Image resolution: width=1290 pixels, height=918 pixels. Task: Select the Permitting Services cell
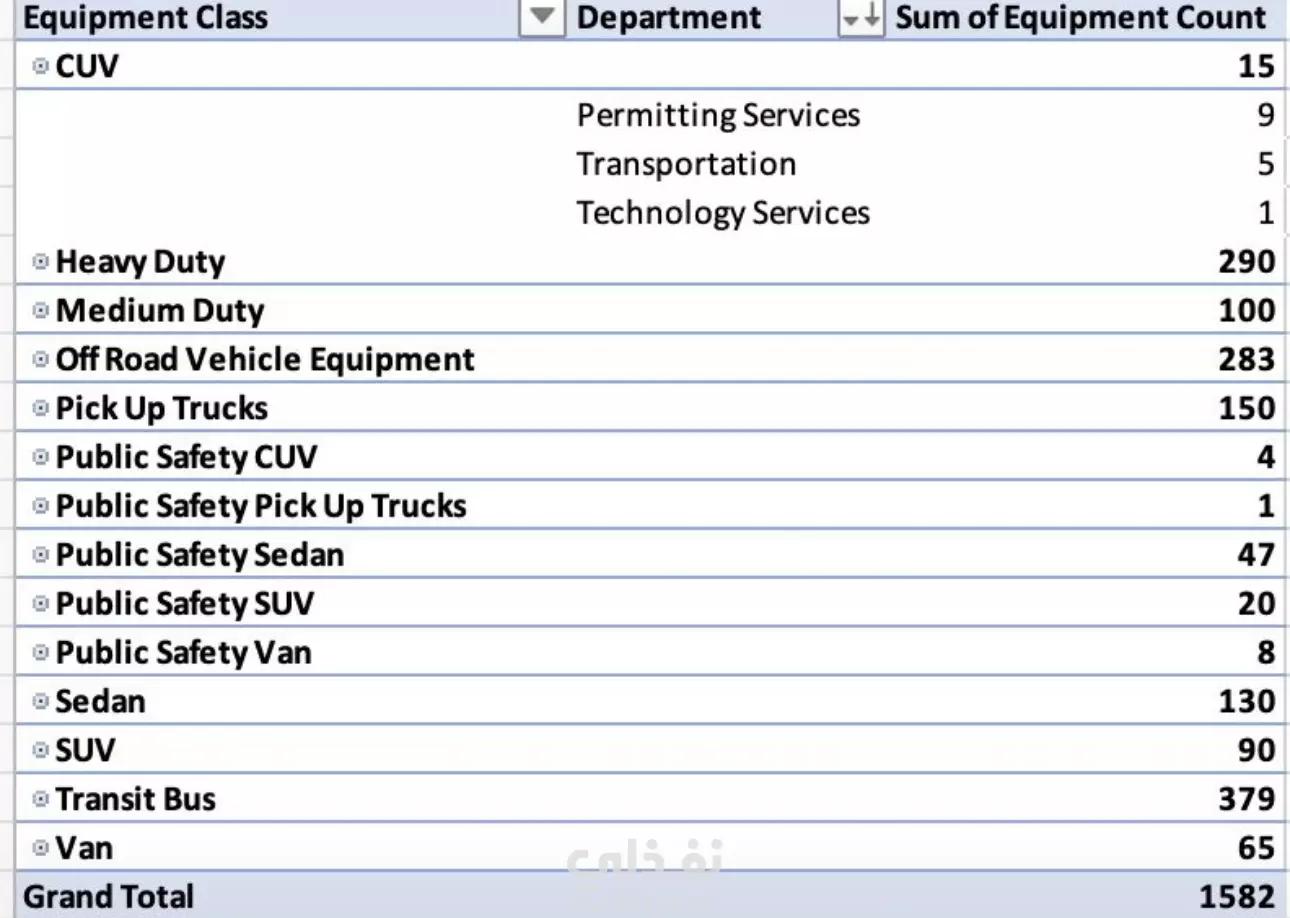pos(718,115)
